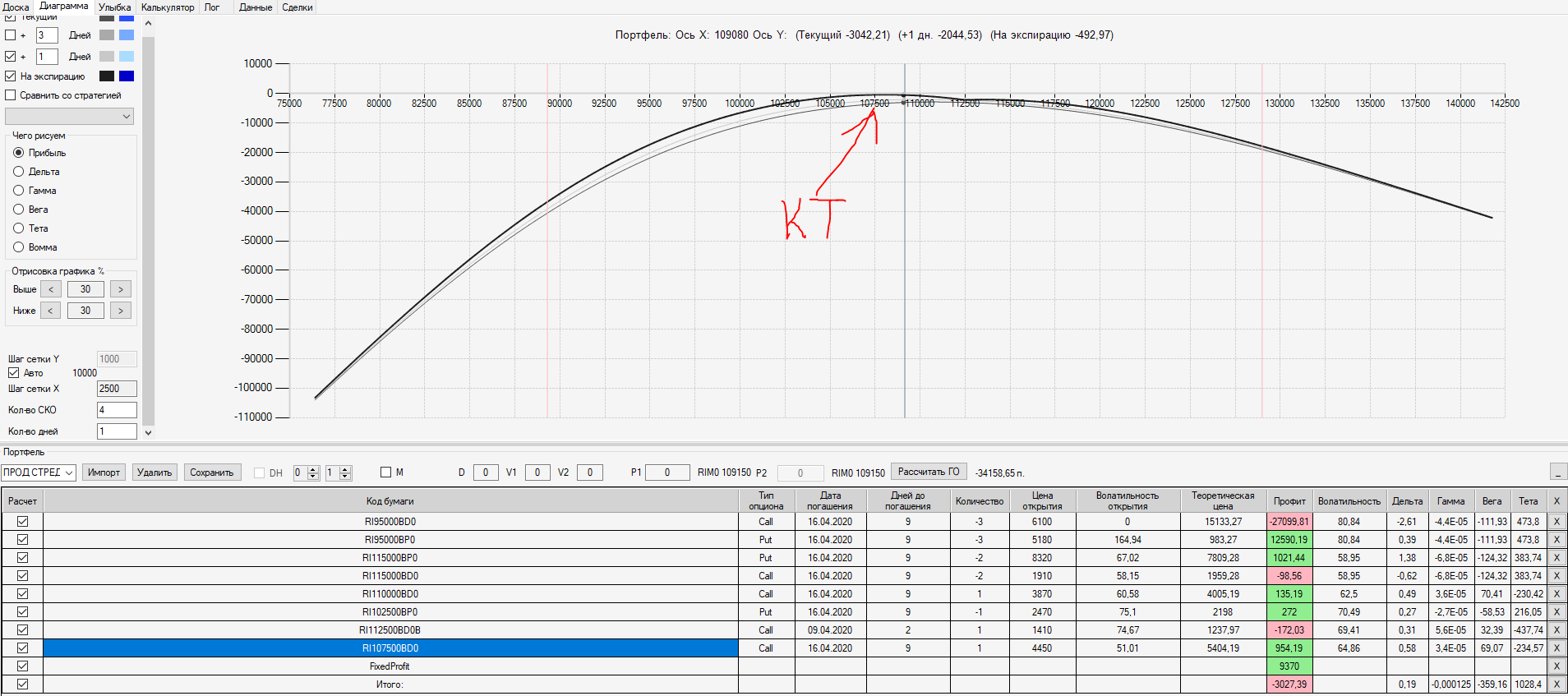Select the RI107500BD0 security code cell

coord(390,648)
